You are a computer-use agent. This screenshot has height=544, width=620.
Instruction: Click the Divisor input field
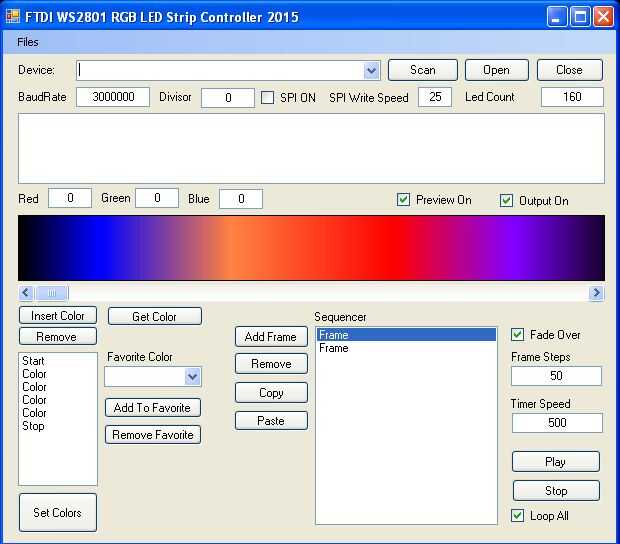click(228, 98)
